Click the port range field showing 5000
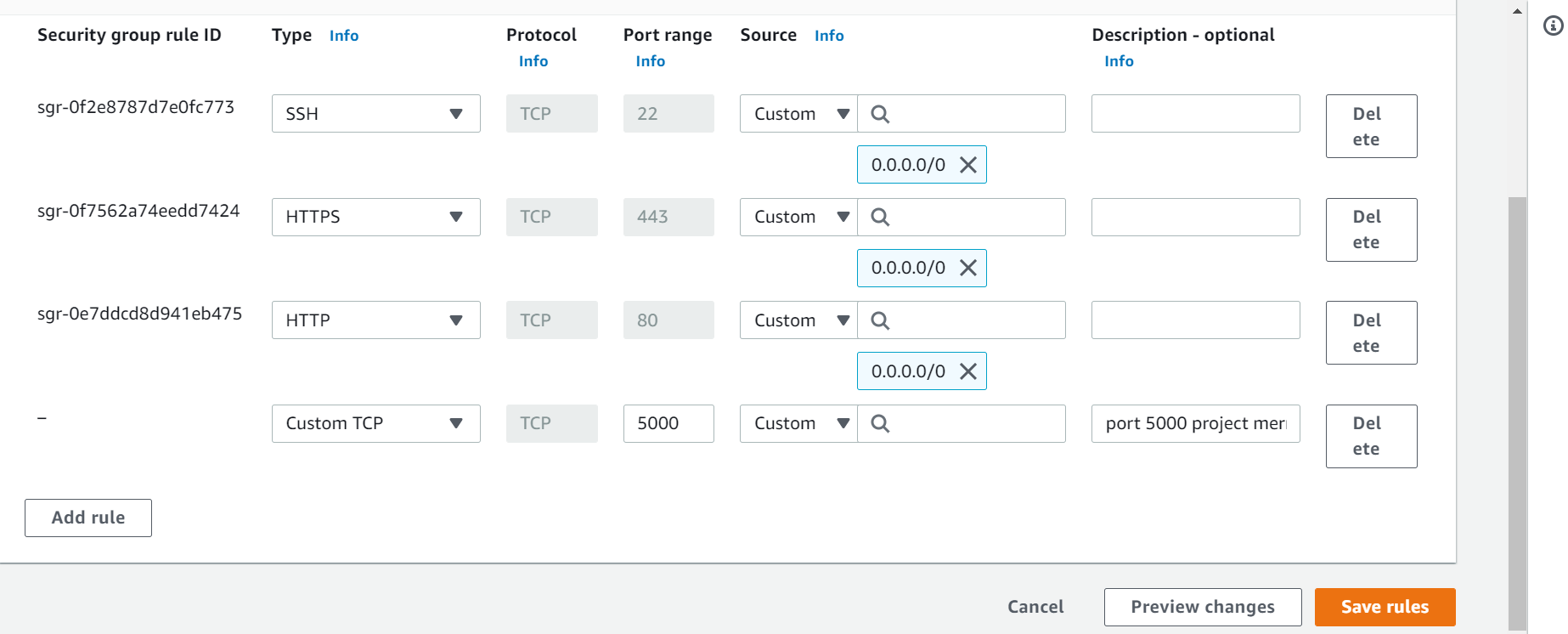 [668, 423]
